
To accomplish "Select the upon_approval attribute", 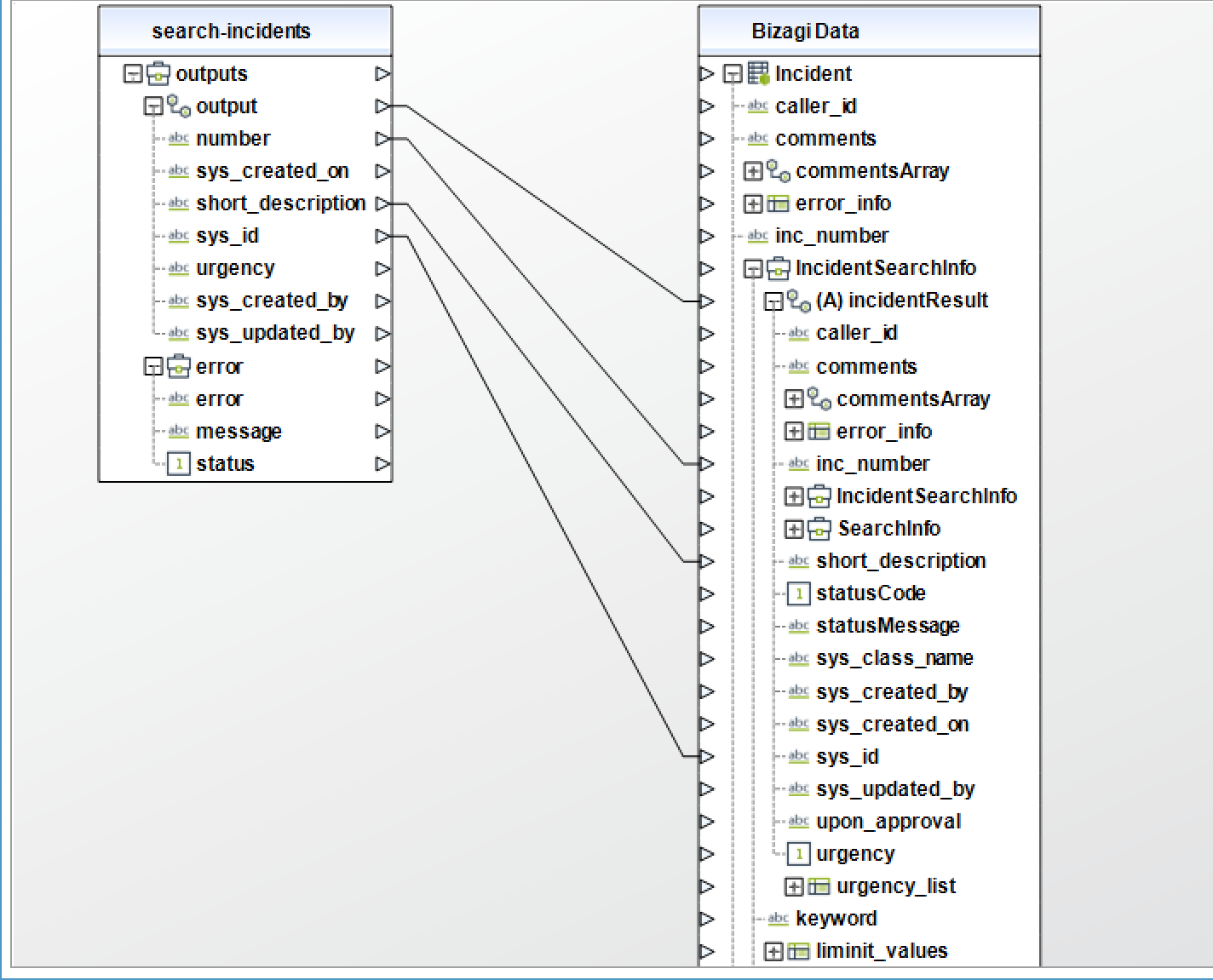I will (x=888, y=822).
